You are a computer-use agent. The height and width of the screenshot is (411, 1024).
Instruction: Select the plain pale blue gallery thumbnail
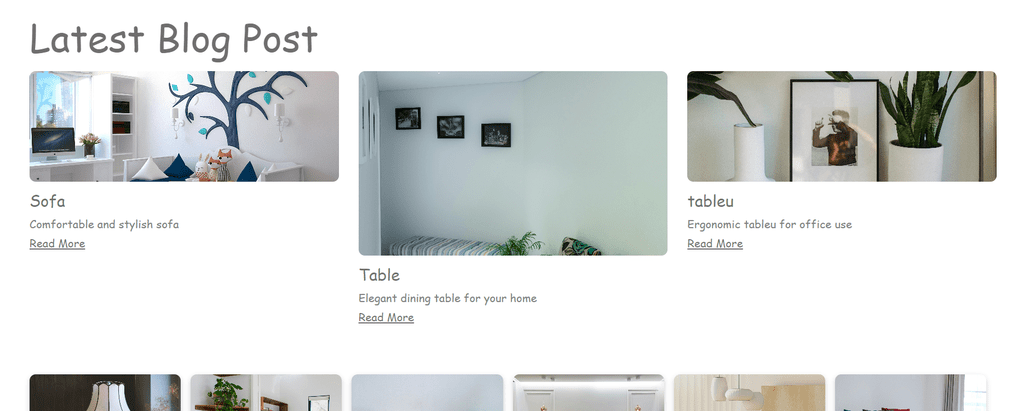pyautogui.click(x=427, y=393)
